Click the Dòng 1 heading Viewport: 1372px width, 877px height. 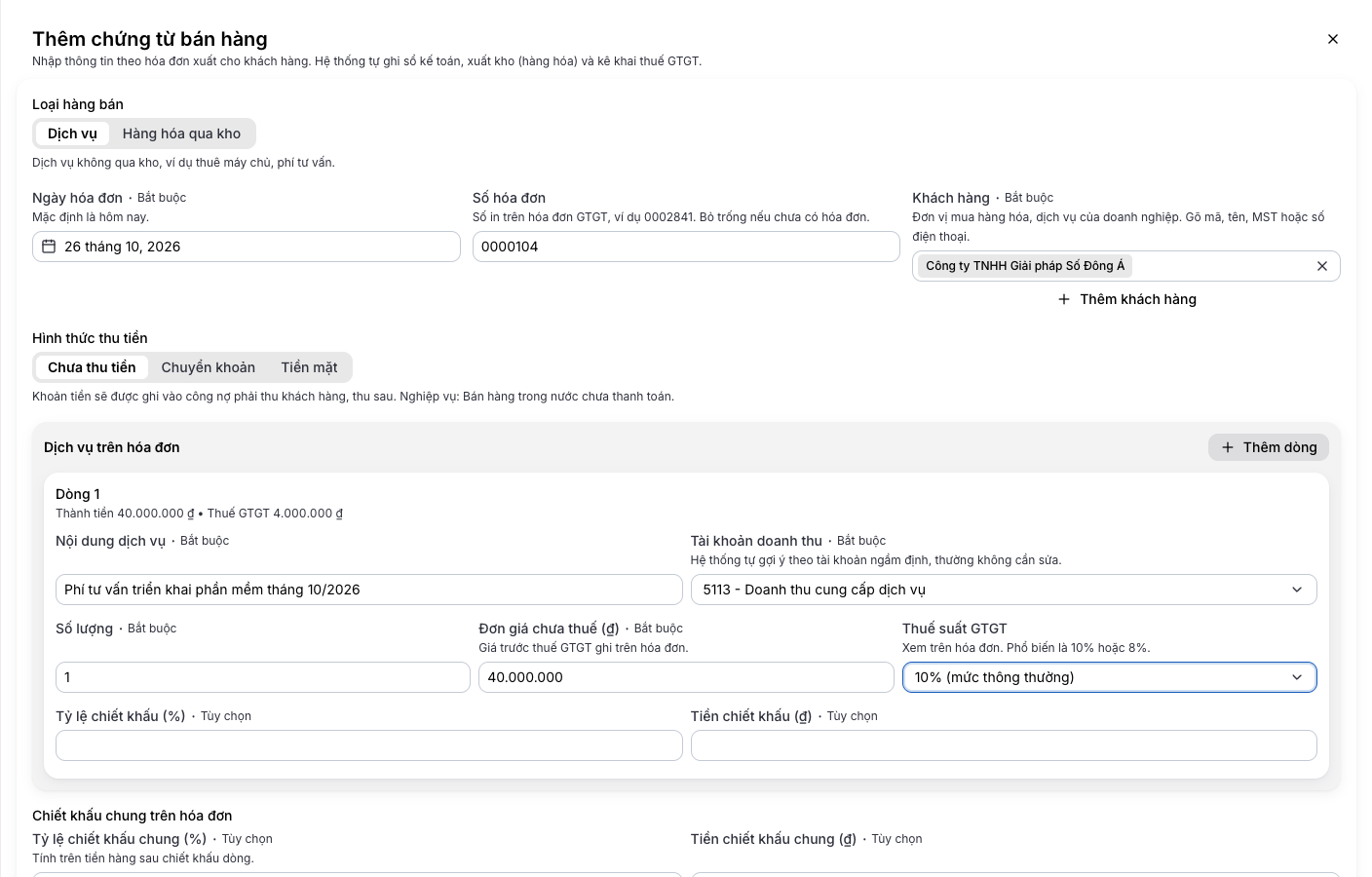pos(78,494)
